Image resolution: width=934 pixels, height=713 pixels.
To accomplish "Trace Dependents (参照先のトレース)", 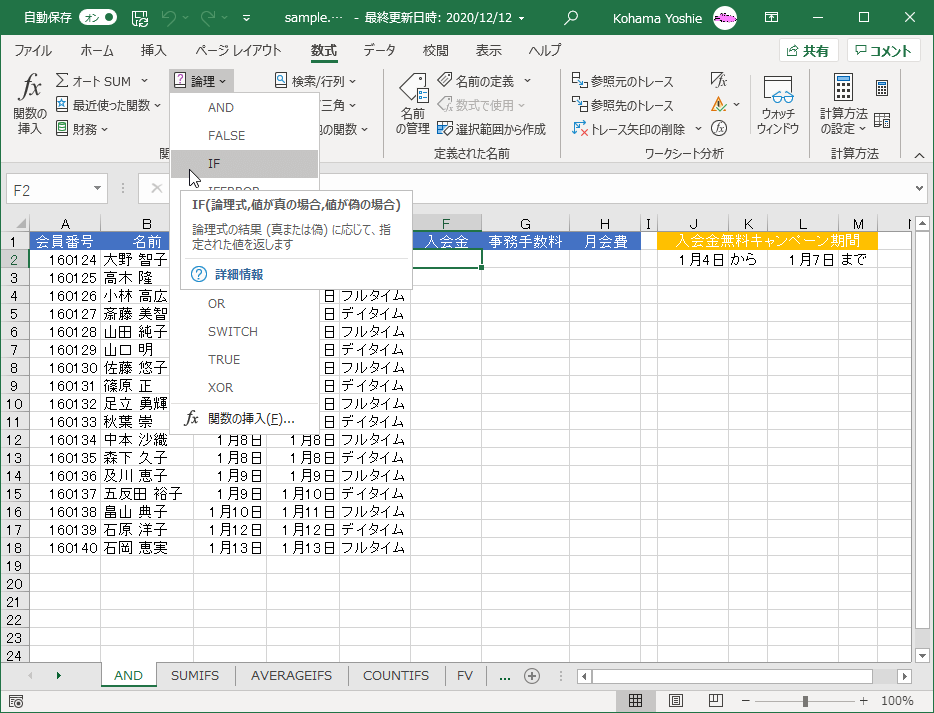I will 622,105.
